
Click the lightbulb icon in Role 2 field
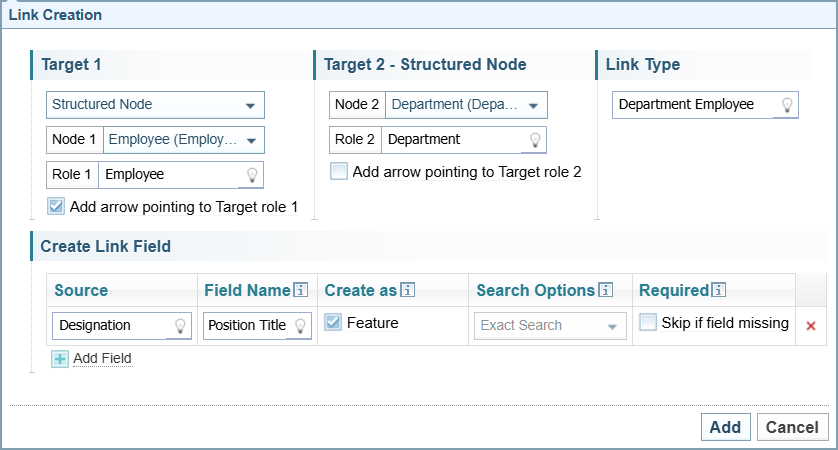click(535, 140)
